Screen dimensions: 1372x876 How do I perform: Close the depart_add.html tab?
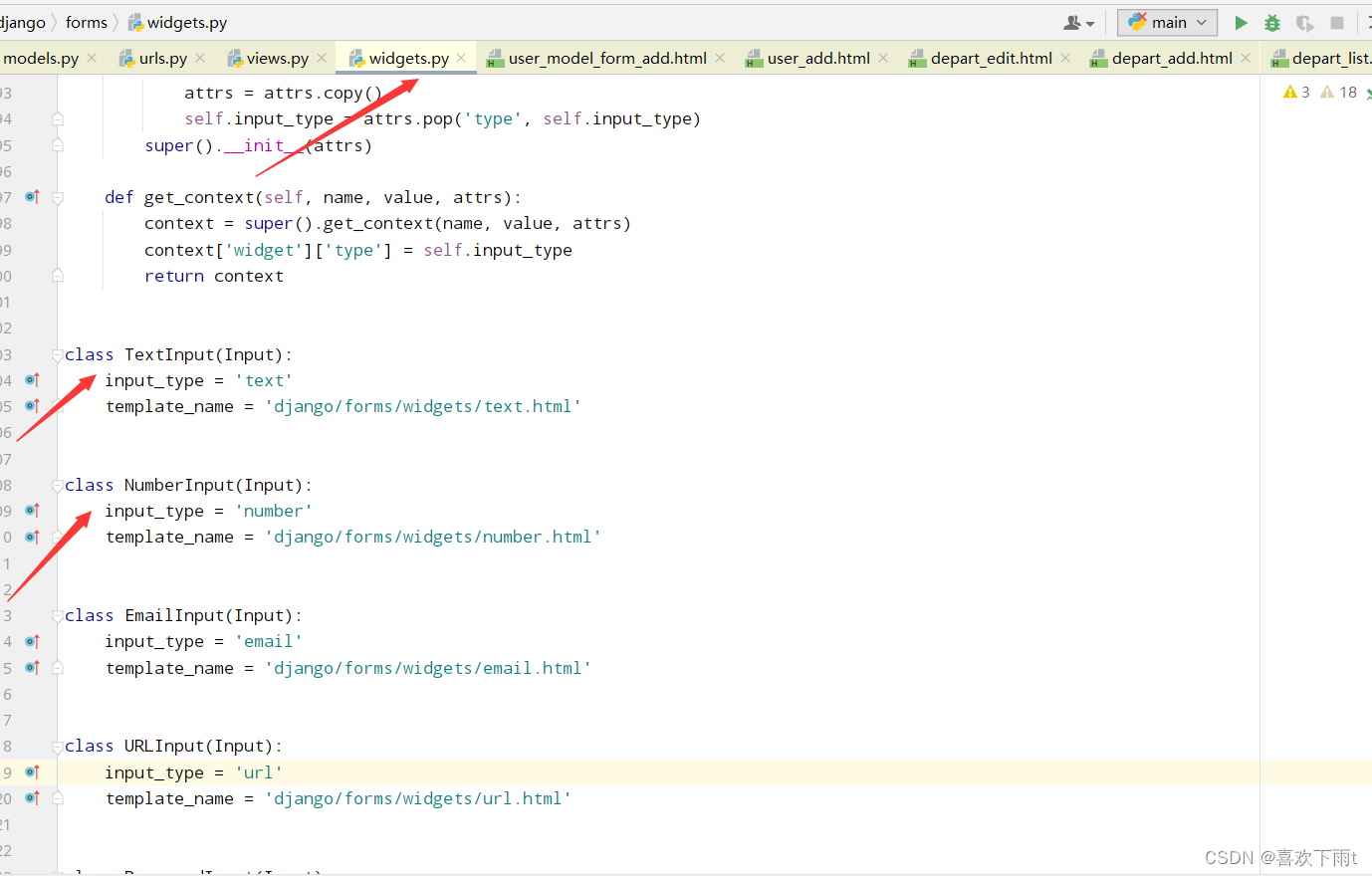pyautogui.click(x=1246, y=58)
